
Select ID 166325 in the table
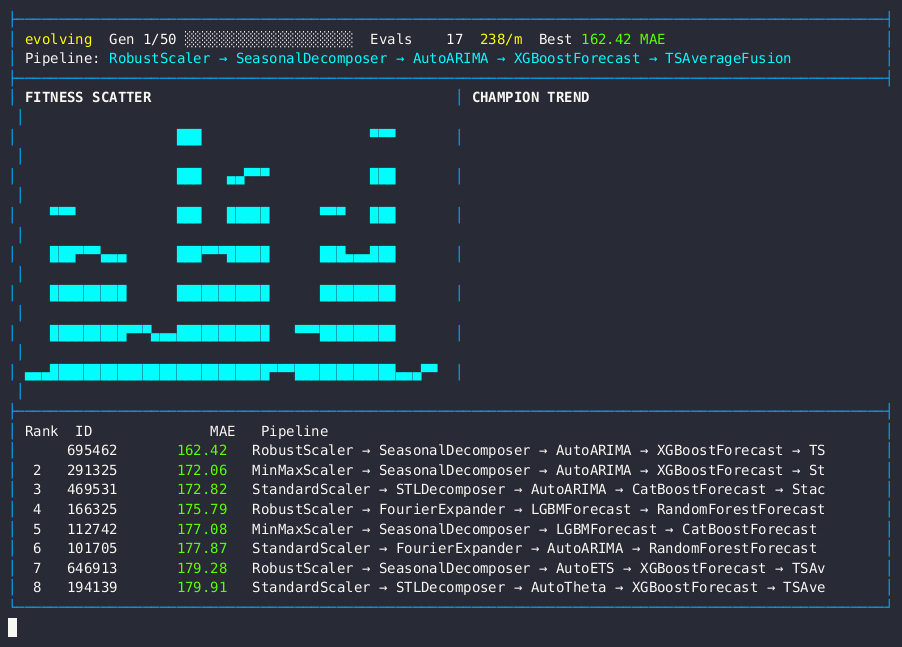point(92,510)
